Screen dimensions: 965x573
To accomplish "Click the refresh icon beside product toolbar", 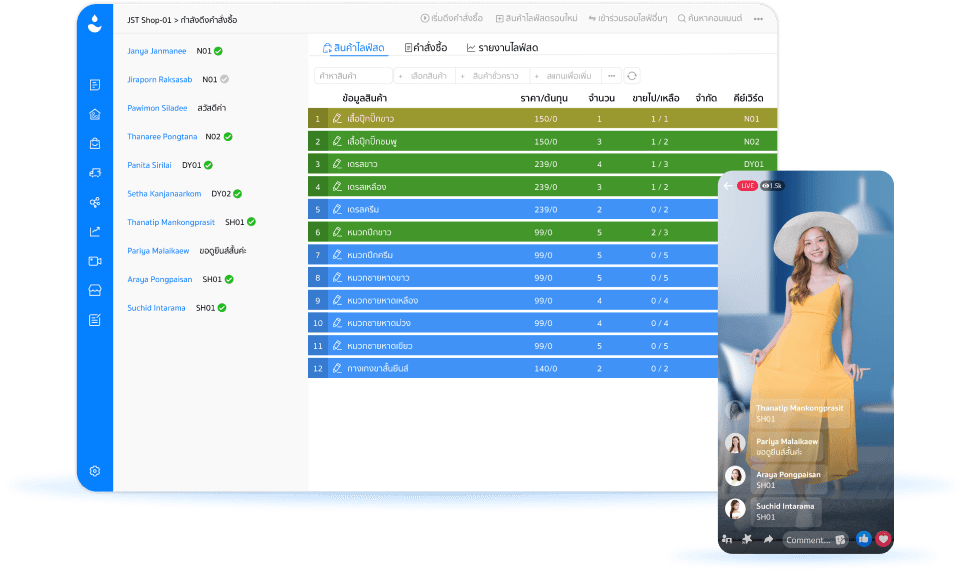I will pyautogui.click(x=631, y=76).
